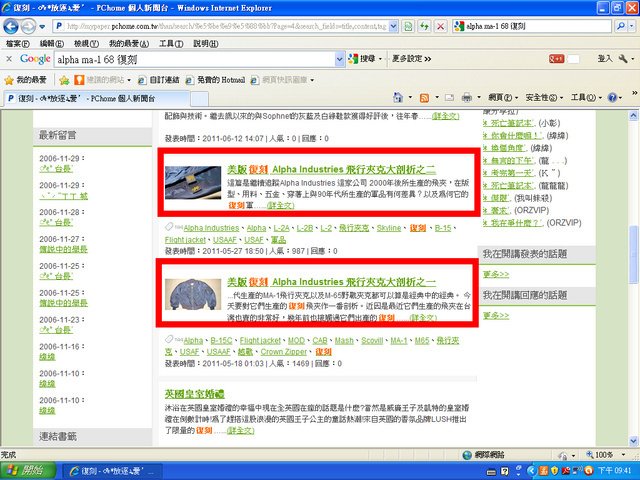Image resolution: width=640 pixels, height=480 pixels.
Task: Open the recent pages dropdown arrow
Action: [42, 27]
